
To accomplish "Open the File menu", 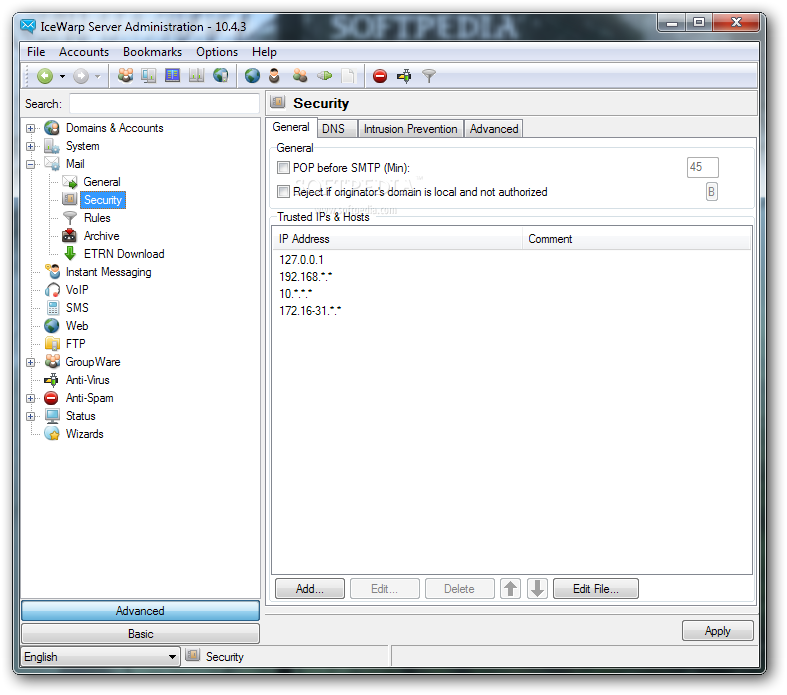I will tap(36, 52).
